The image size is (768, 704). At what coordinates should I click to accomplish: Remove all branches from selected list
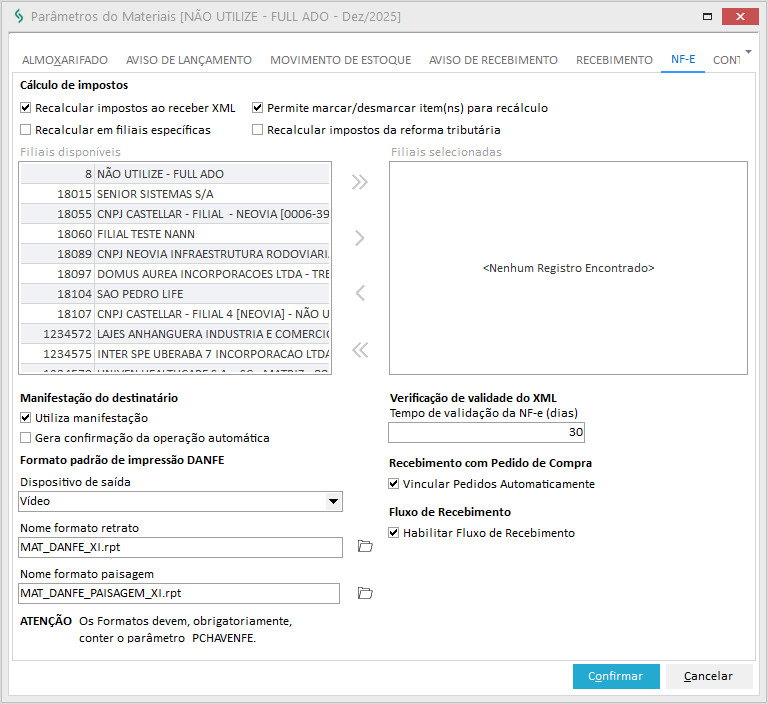click(x=360, y=350)
